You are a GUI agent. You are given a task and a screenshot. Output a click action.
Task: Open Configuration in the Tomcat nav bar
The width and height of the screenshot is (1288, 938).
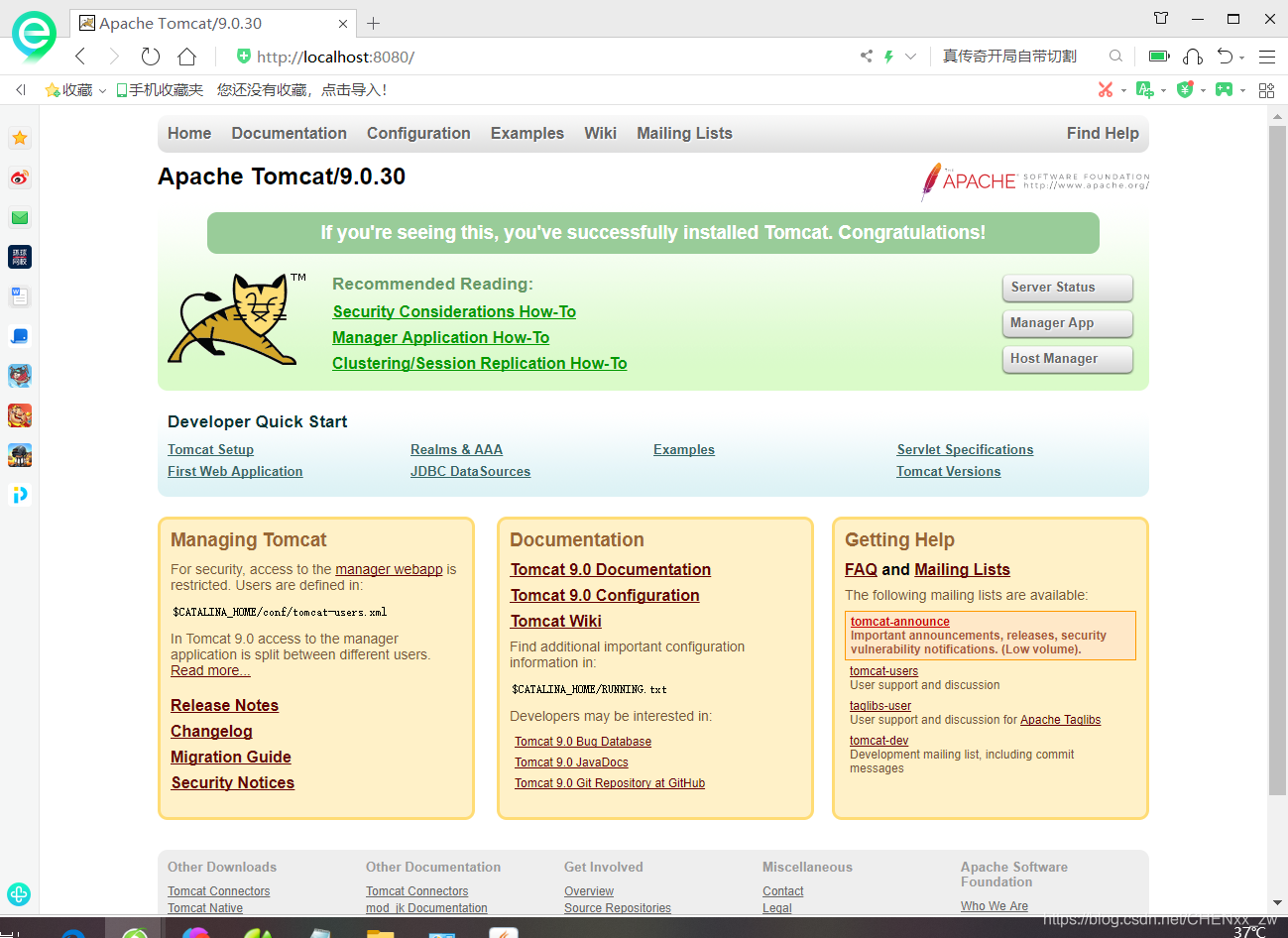418,134
